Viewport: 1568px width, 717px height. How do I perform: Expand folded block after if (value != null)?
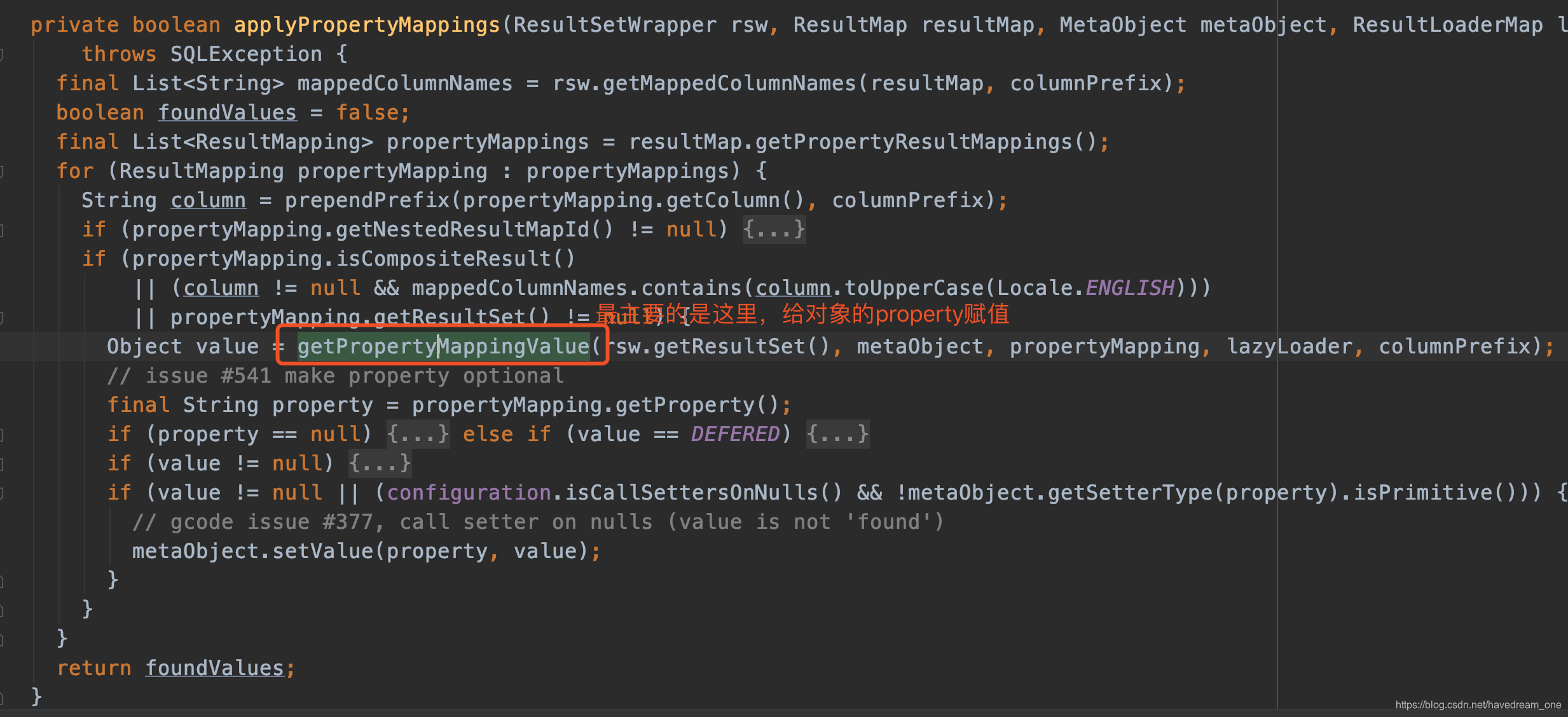coord(380,463)
